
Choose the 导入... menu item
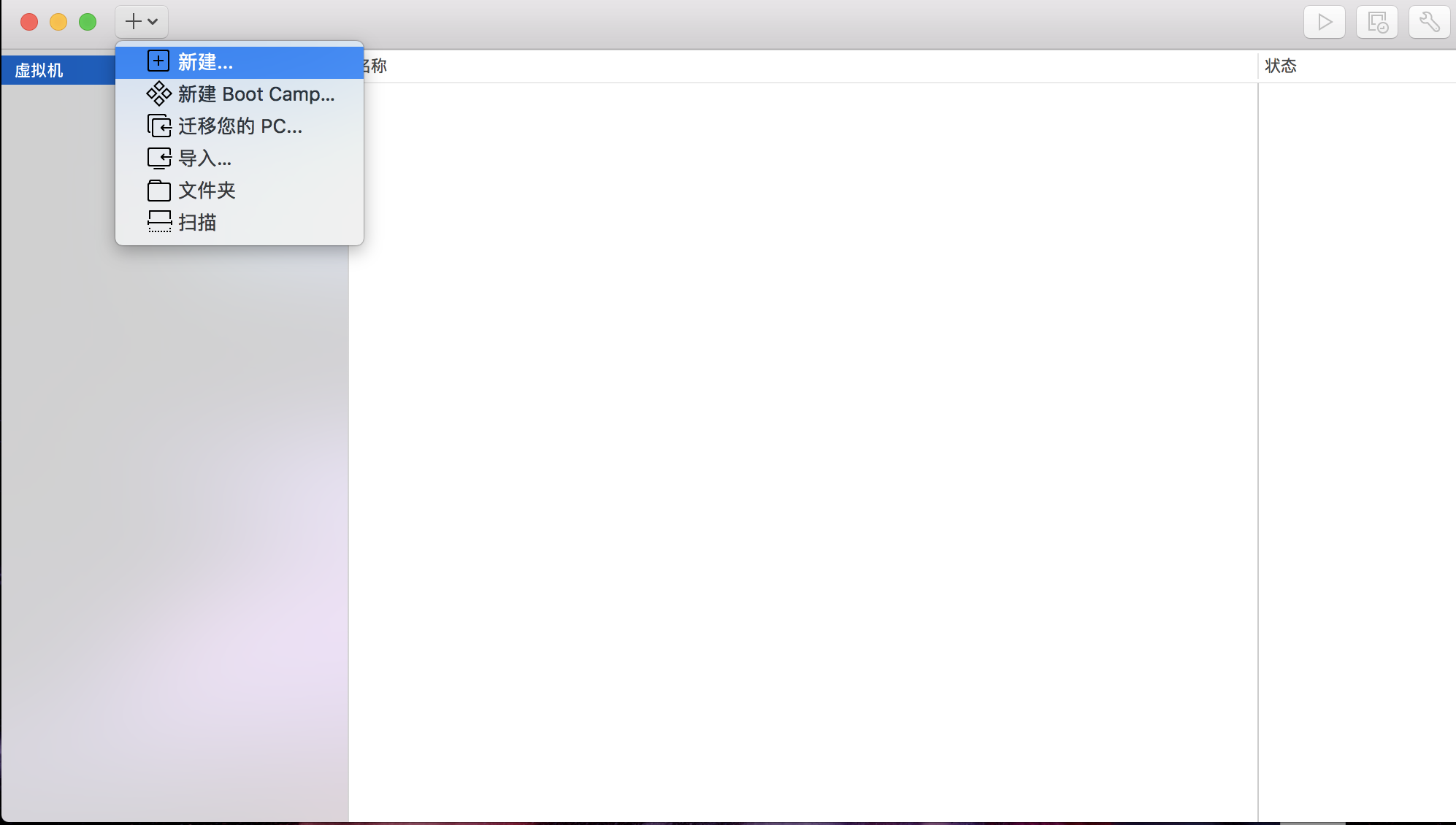click(x=240, y=158)
